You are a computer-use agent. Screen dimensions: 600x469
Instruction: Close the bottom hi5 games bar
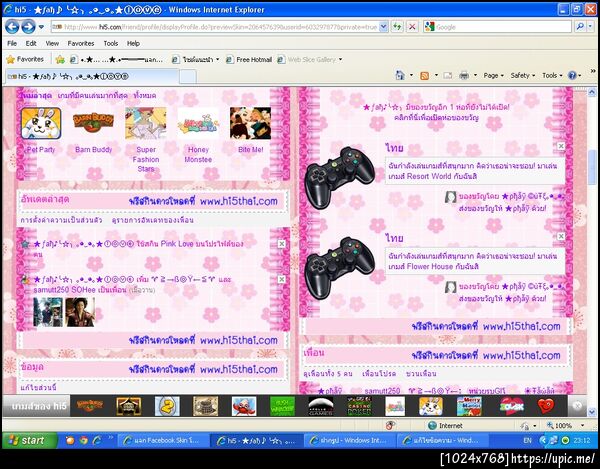coord(577,406)
